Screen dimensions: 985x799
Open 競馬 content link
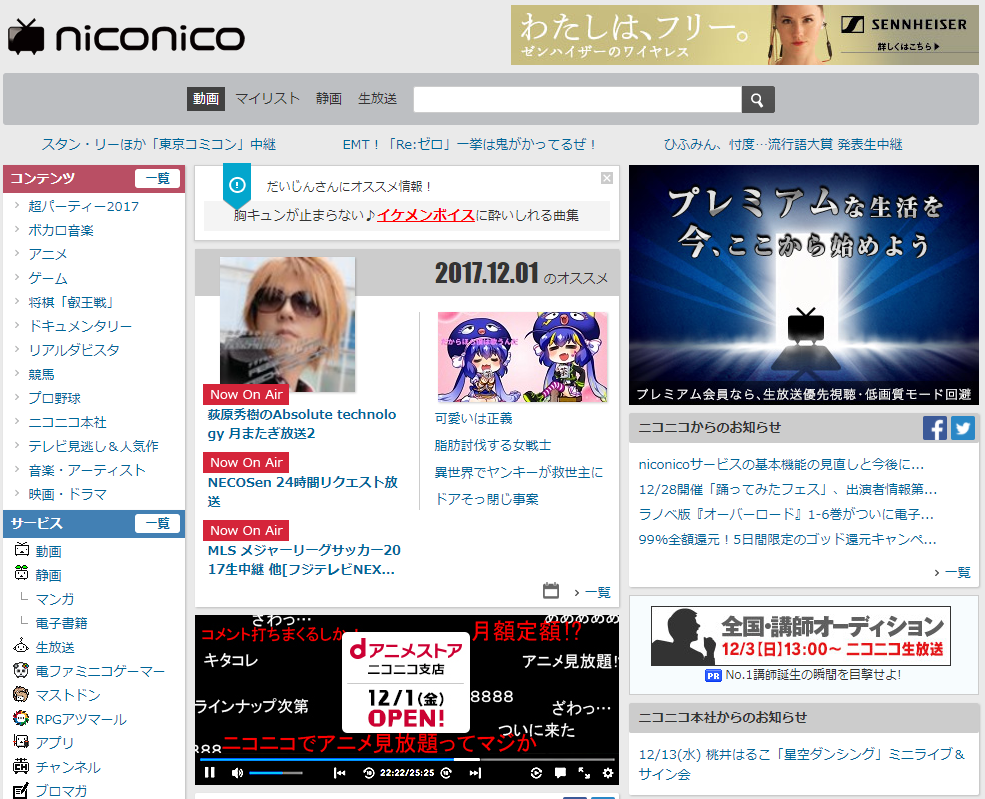click(41, 374)
